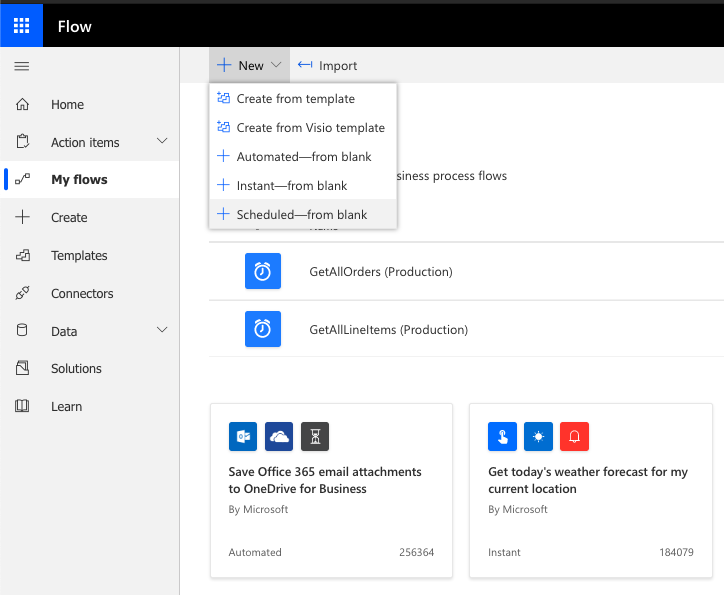Click the Templates icon in sidebar
The width and height of the screenshot is (724, 595).
pos(23,256)
